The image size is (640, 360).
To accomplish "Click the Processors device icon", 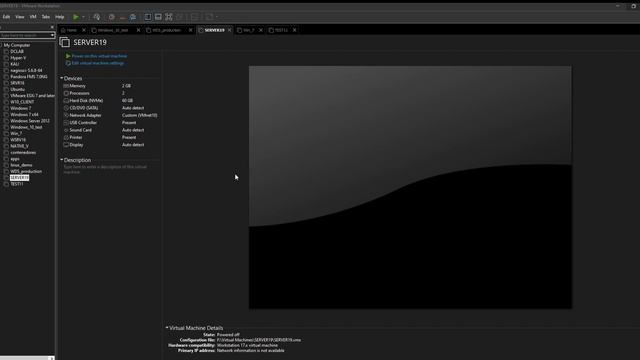I will (66, 93).
